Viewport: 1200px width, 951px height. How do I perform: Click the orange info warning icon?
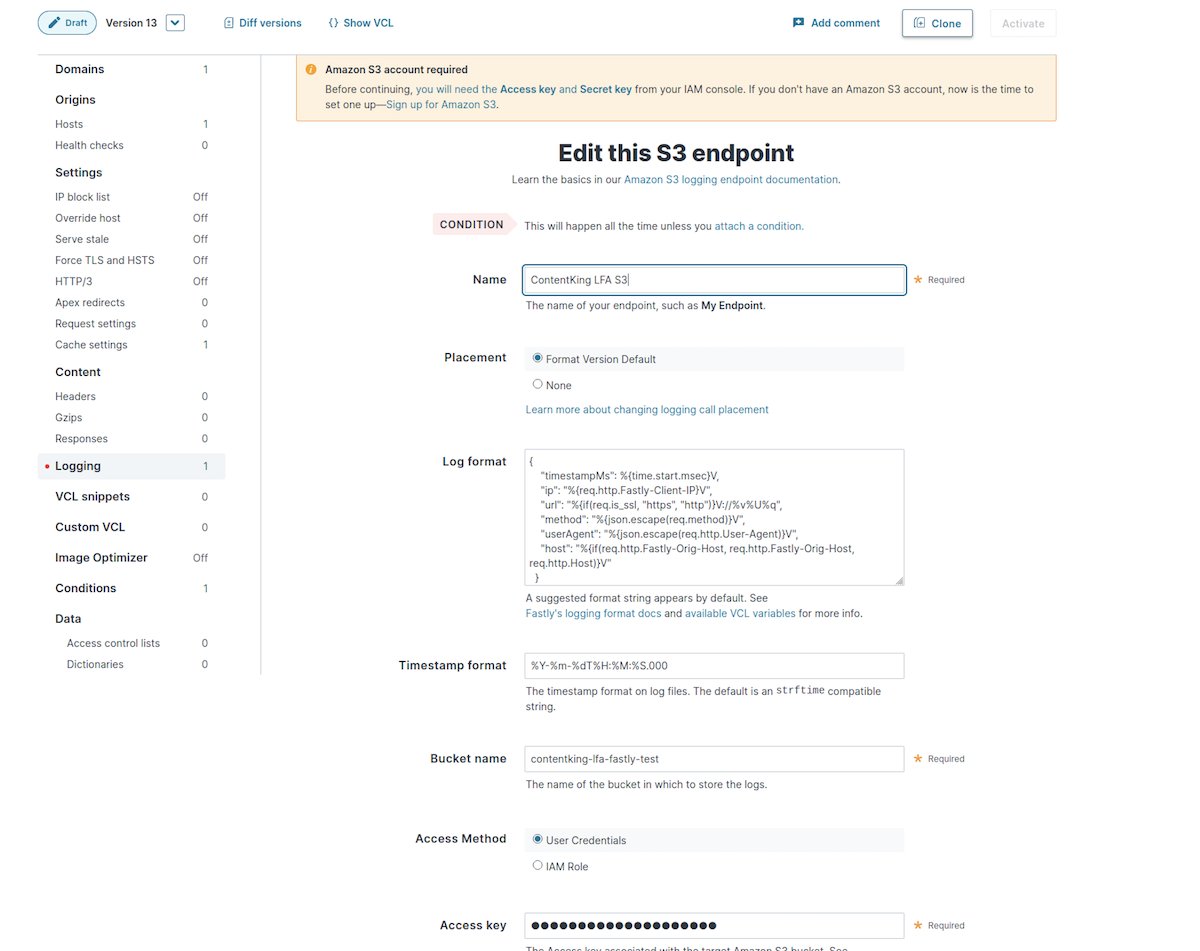[311, 70]
